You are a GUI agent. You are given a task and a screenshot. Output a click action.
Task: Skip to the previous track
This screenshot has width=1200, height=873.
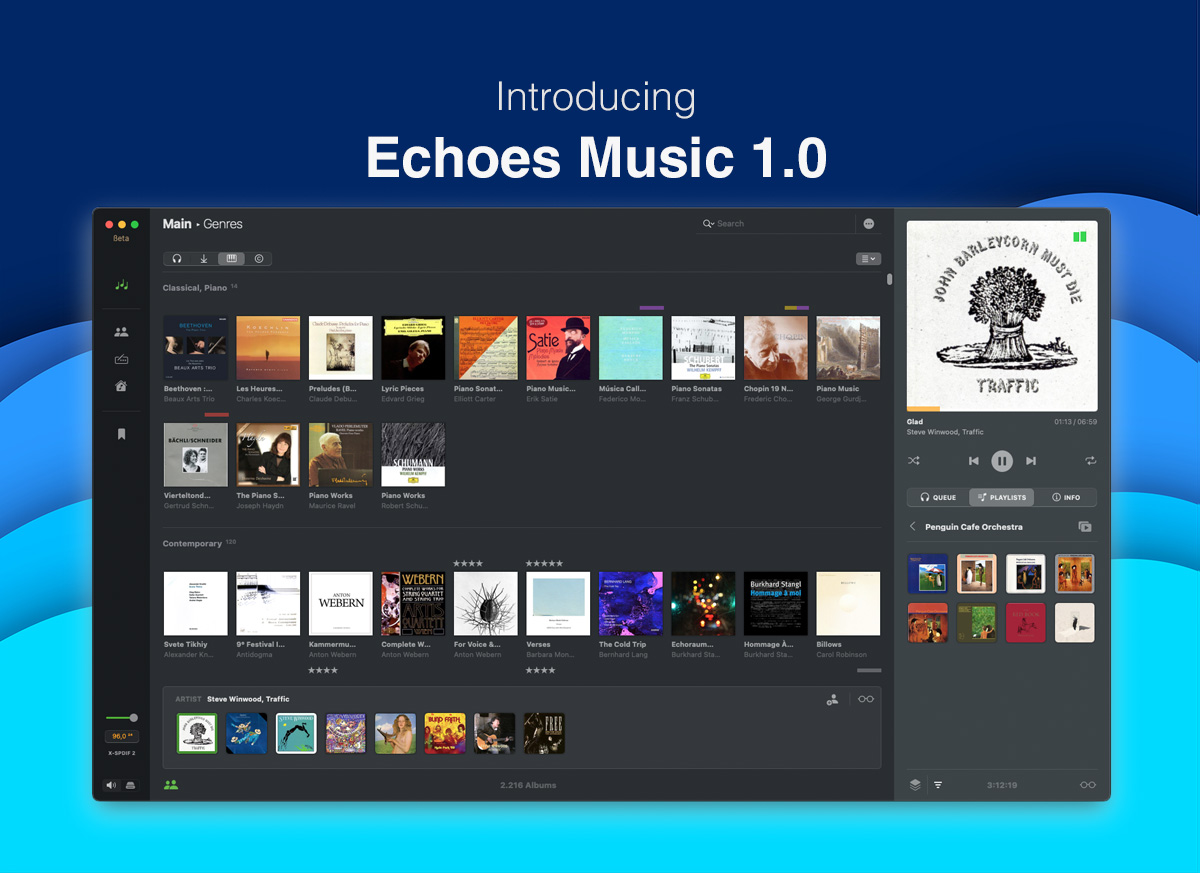click(x=973, y=461)
